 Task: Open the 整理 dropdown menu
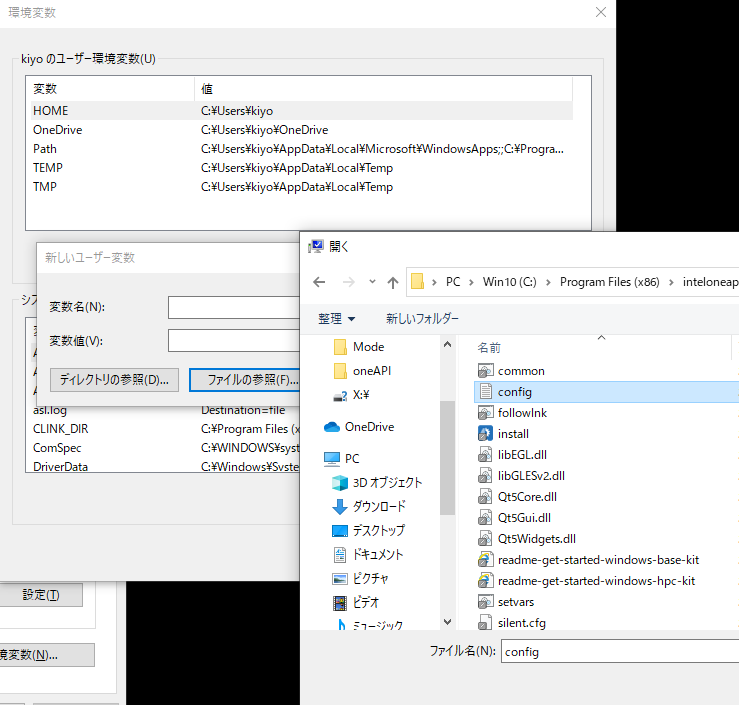point(337,319)
